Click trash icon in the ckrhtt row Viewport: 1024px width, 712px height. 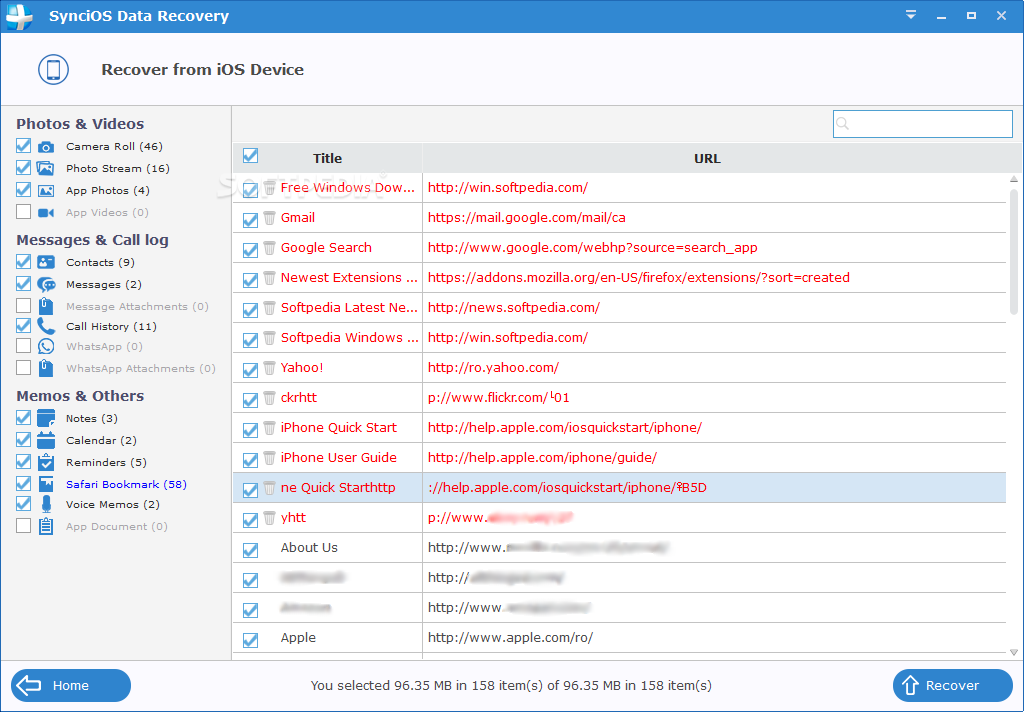(269, 398)
